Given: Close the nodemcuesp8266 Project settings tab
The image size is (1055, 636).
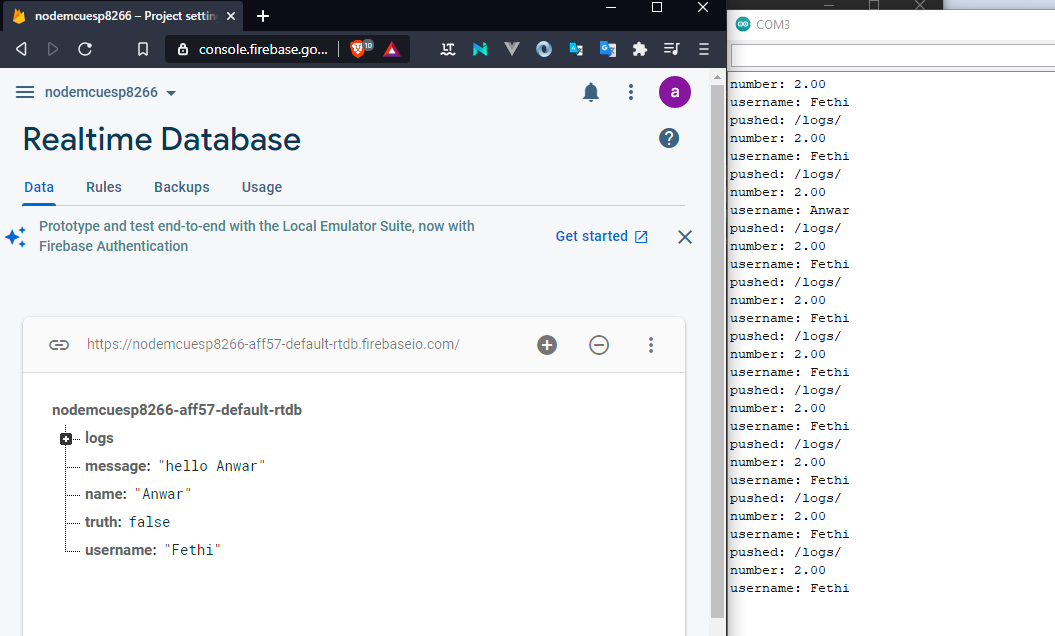Looking at the screenshot, I should coord(231,16).
